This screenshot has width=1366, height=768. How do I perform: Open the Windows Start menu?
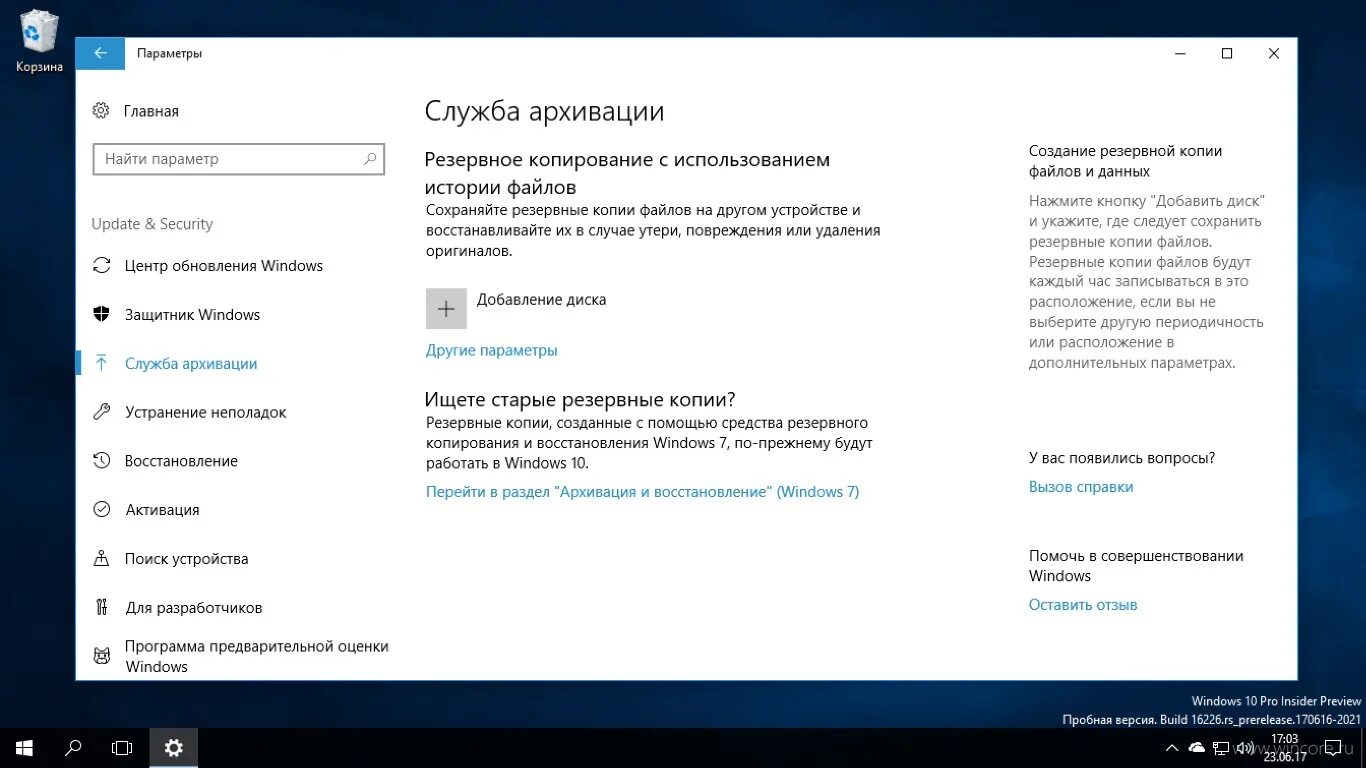pyautogui.click(x=24, y=747)
